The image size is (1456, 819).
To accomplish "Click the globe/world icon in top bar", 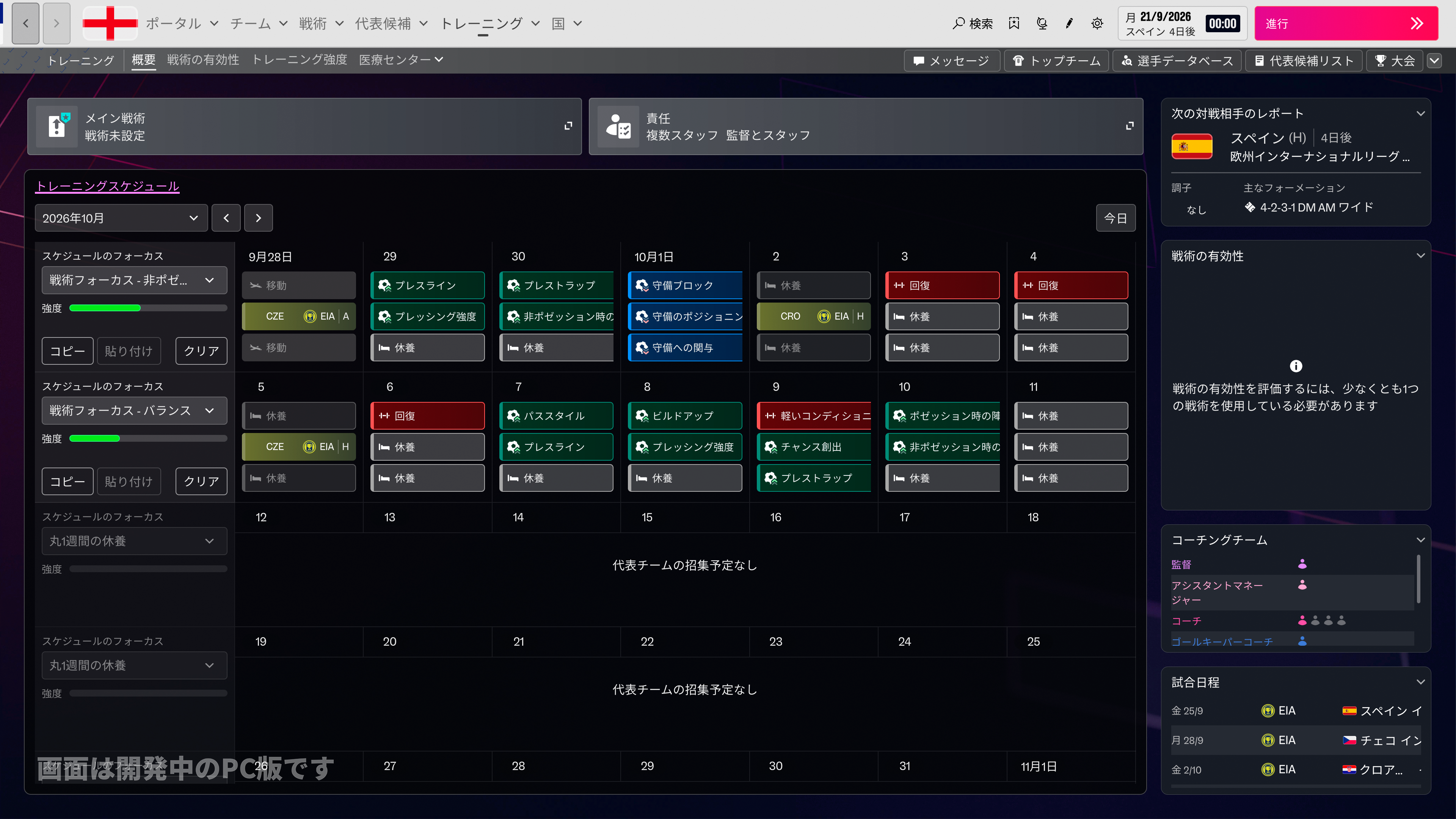I will (1042, 23).
